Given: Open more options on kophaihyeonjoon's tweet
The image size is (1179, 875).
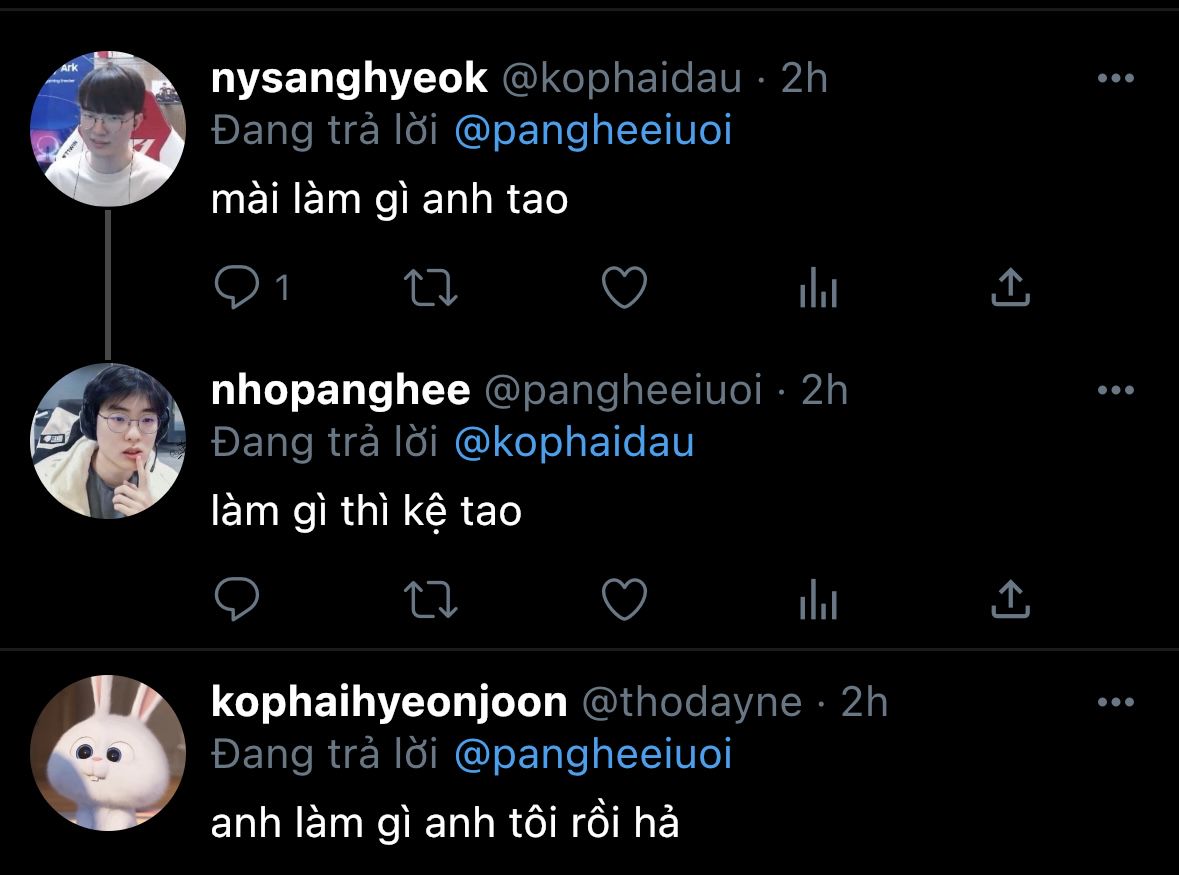Looking at the screenshot, I should (x=1116, y=702).
